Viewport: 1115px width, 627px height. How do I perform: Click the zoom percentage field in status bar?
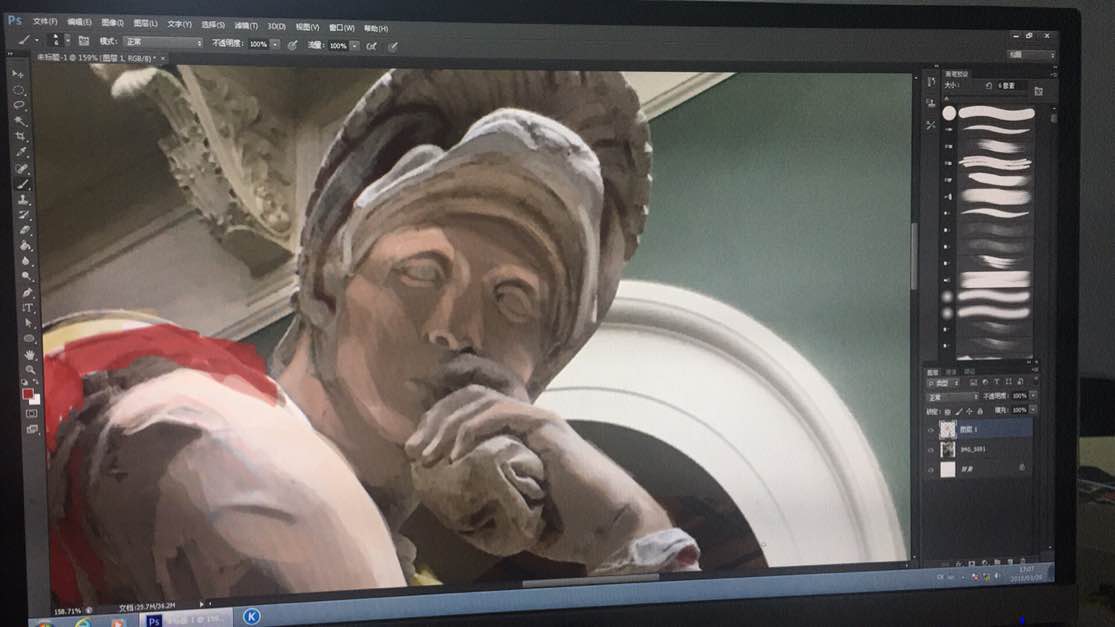point(68,611)
